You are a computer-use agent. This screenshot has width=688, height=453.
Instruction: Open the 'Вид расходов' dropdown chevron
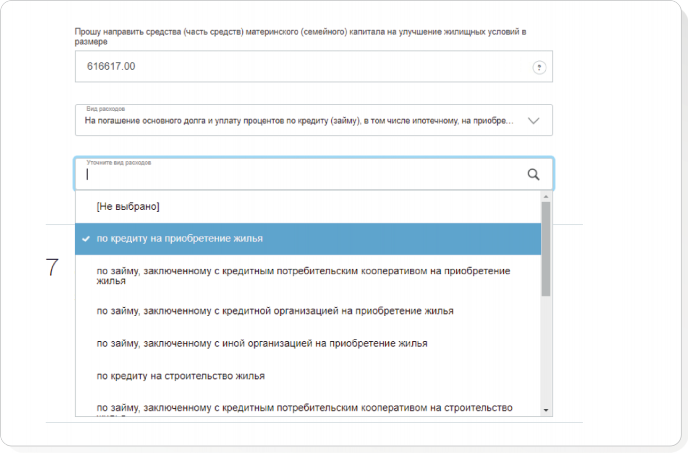tap(533, 121)
